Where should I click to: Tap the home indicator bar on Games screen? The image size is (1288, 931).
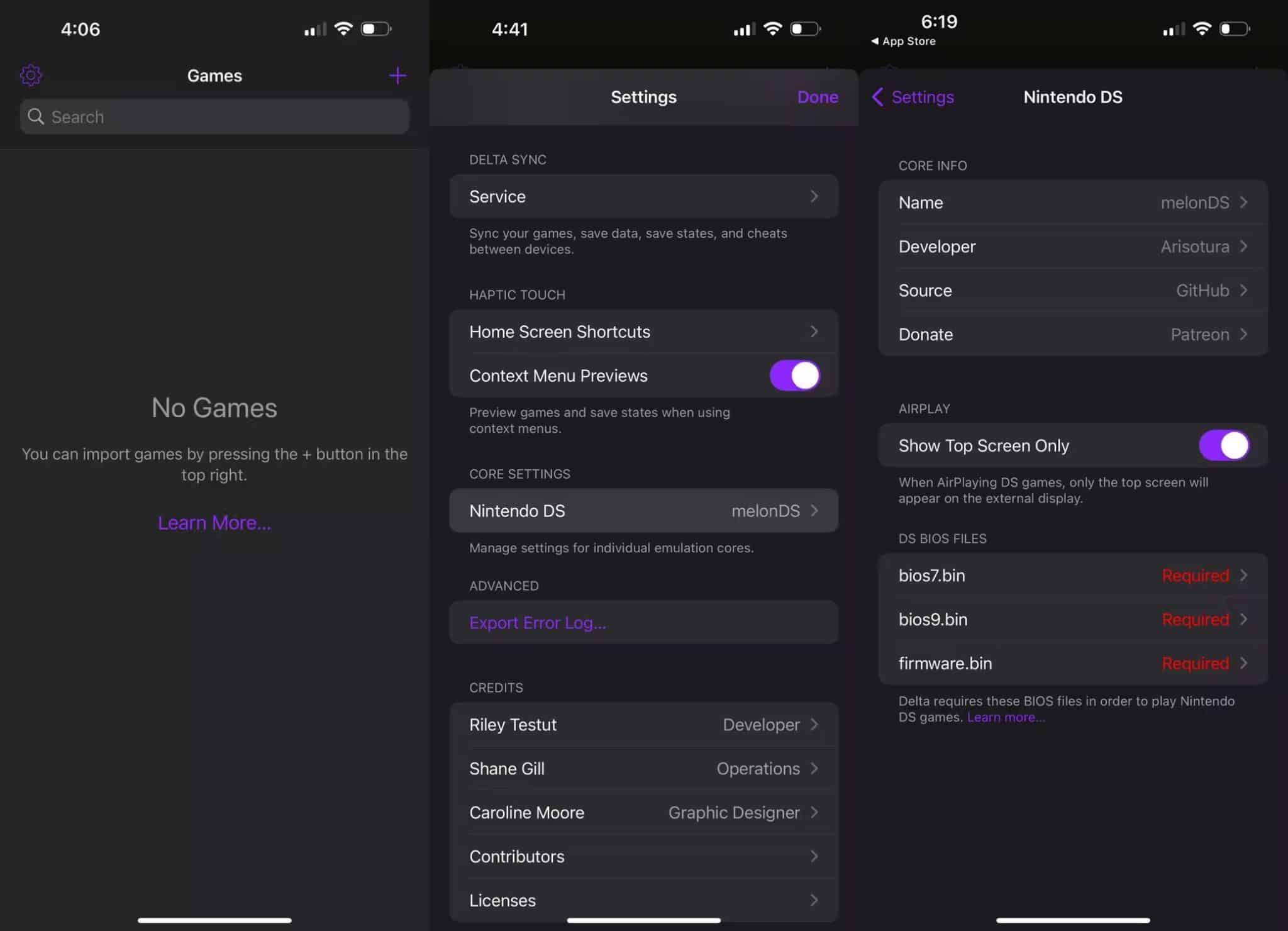point(214,920)
